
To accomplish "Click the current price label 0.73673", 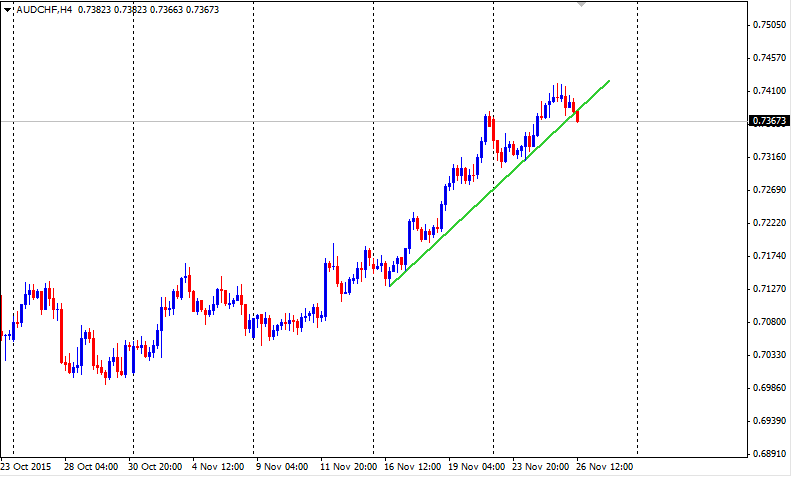I will (769, 121).
